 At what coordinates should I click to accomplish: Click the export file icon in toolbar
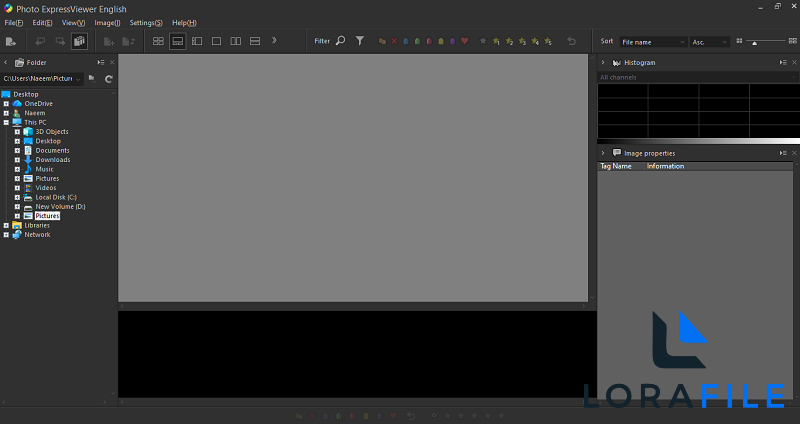tap(11, 42)
